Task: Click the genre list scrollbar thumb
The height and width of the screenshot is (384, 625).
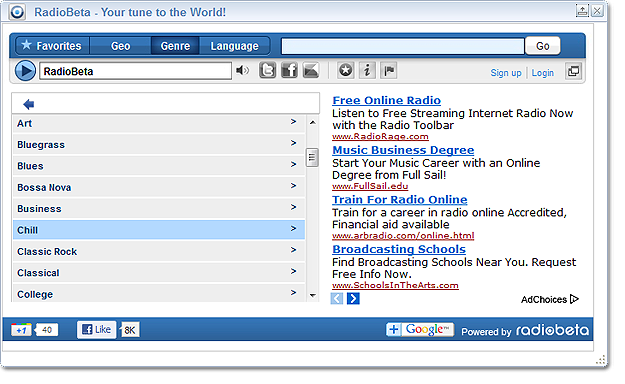Action: pos(312,158)
